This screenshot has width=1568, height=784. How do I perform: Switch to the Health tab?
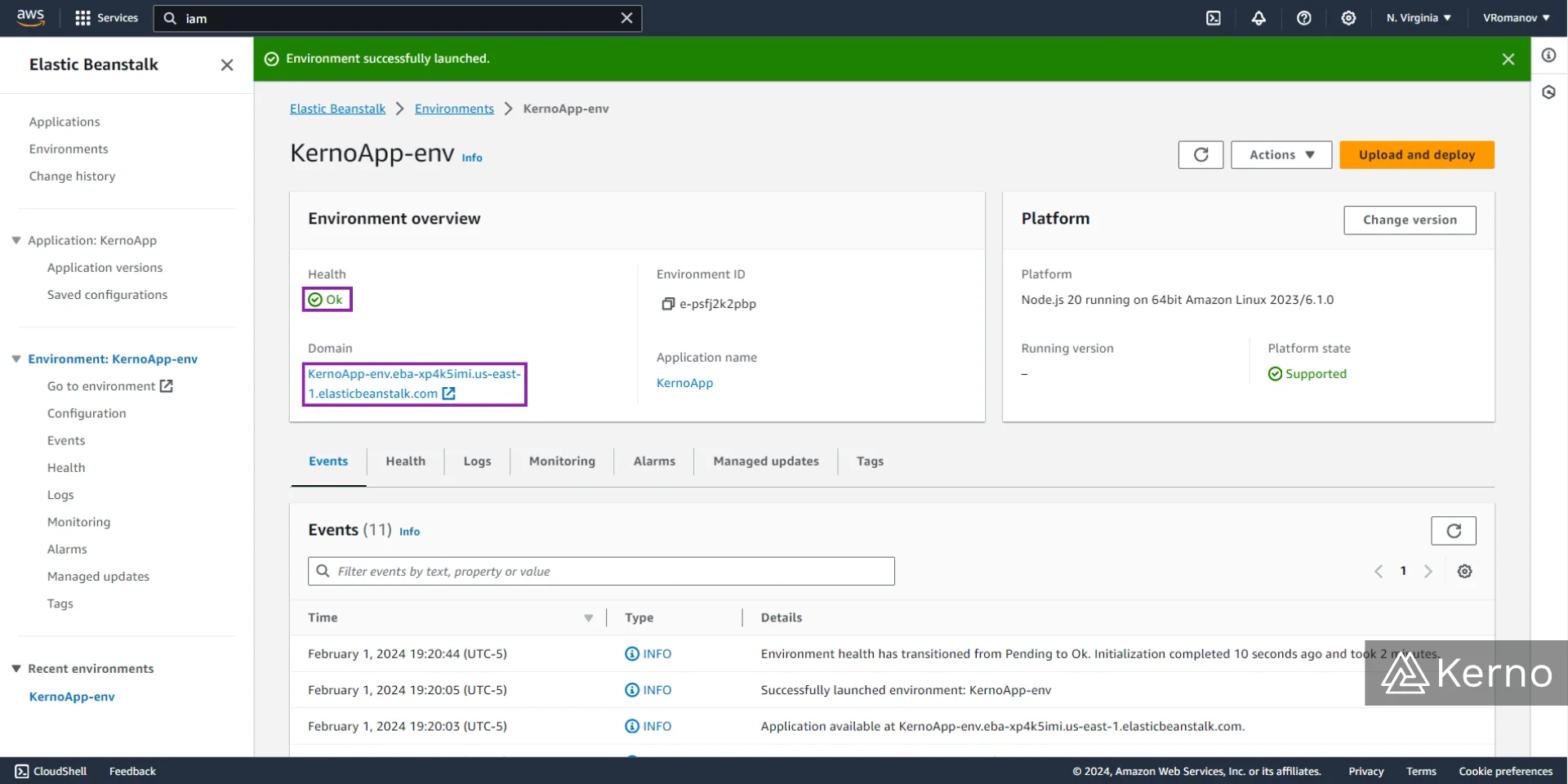[406, 461]
